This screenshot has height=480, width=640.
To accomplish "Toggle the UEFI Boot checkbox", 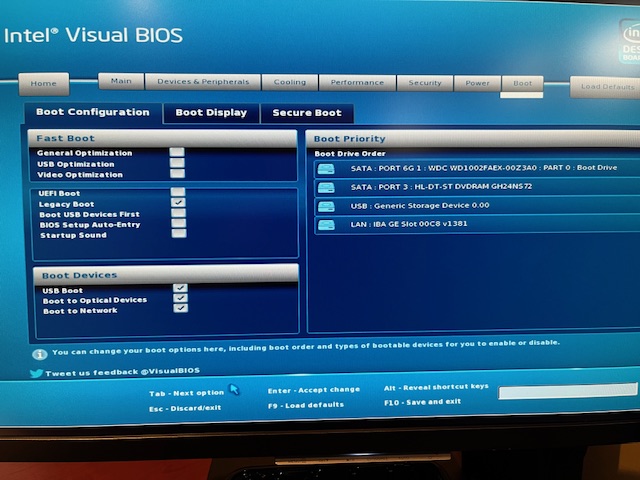I will (178, 192).
